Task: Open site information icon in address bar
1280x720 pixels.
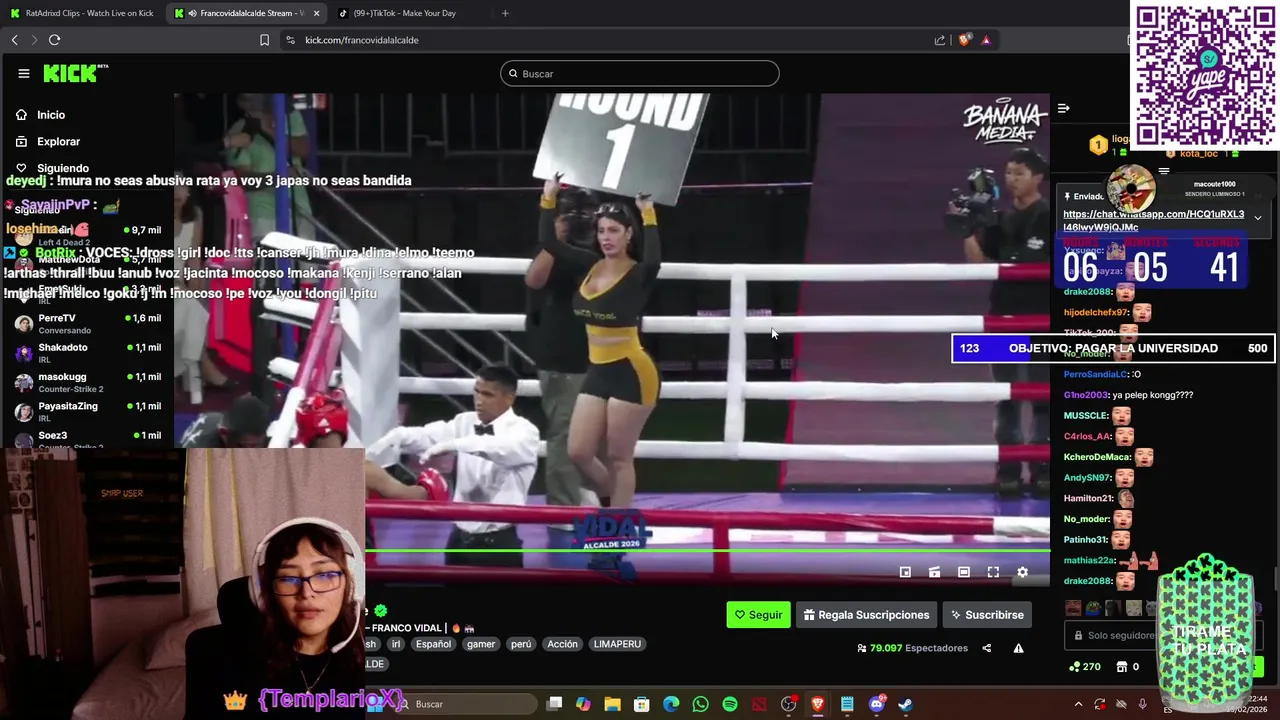Action: (290, 40)
